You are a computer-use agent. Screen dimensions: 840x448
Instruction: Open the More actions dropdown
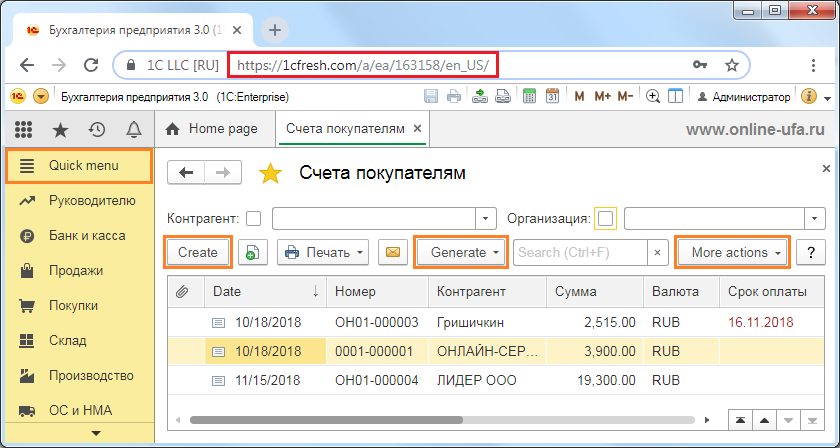pos(732,252)
